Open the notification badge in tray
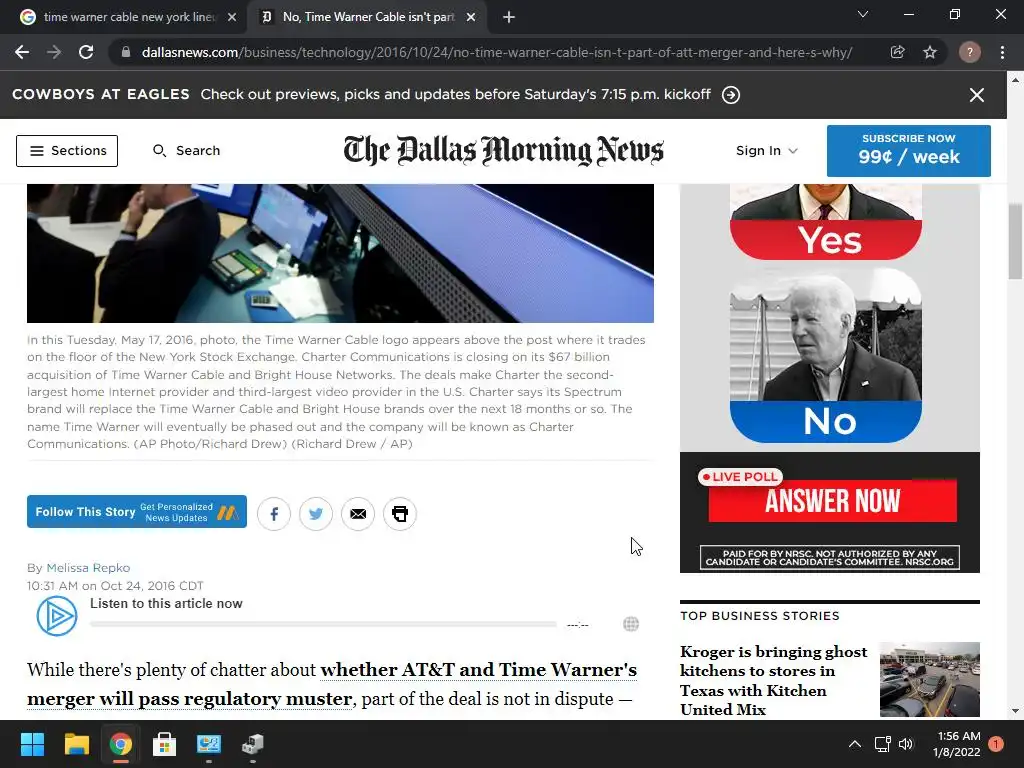Viewport: 1024px width, 768px height. 996,744
